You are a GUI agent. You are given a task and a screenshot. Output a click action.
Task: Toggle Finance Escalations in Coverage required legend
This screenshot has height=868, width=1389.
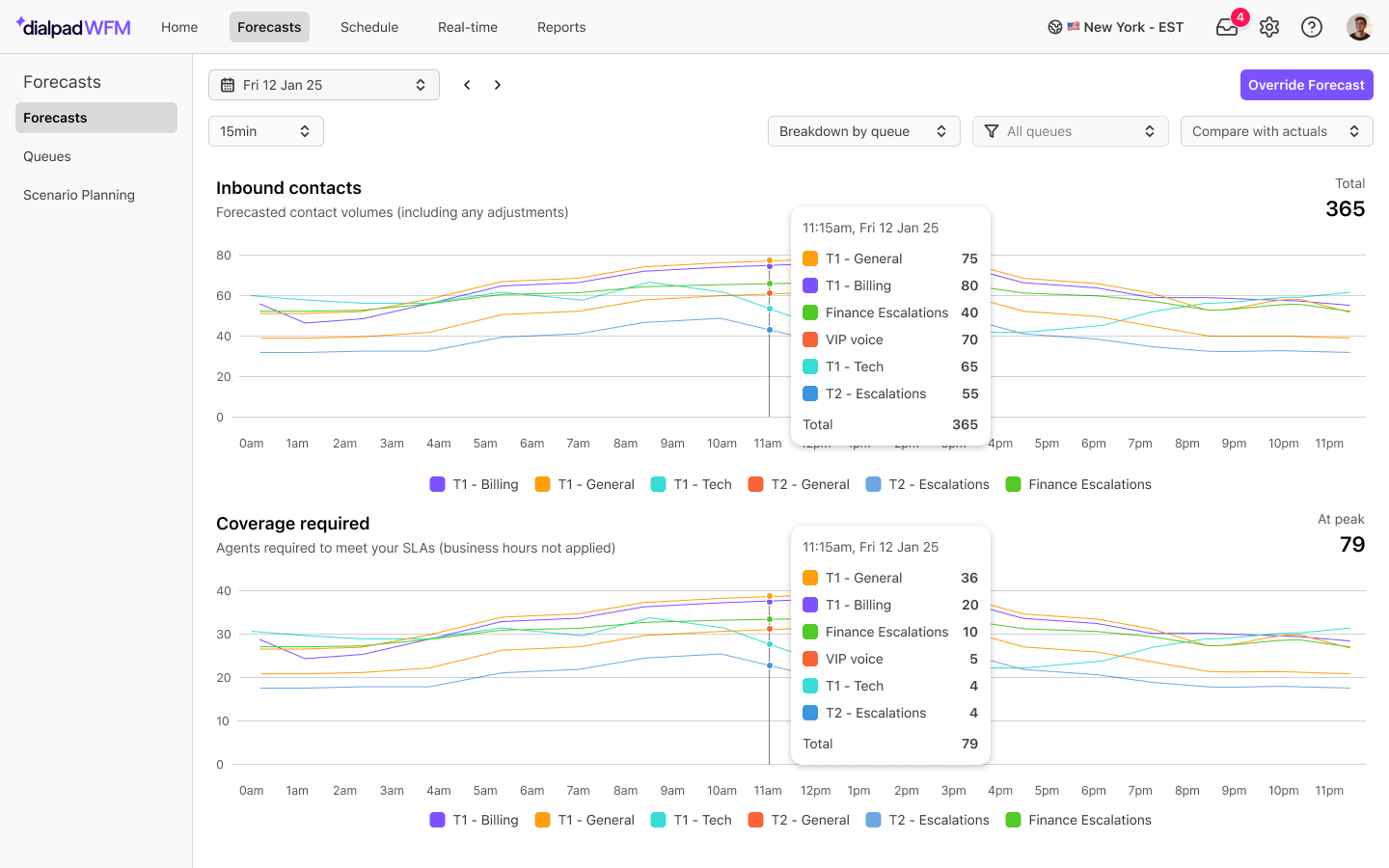pyautogui.click(x=1078, y=820)
